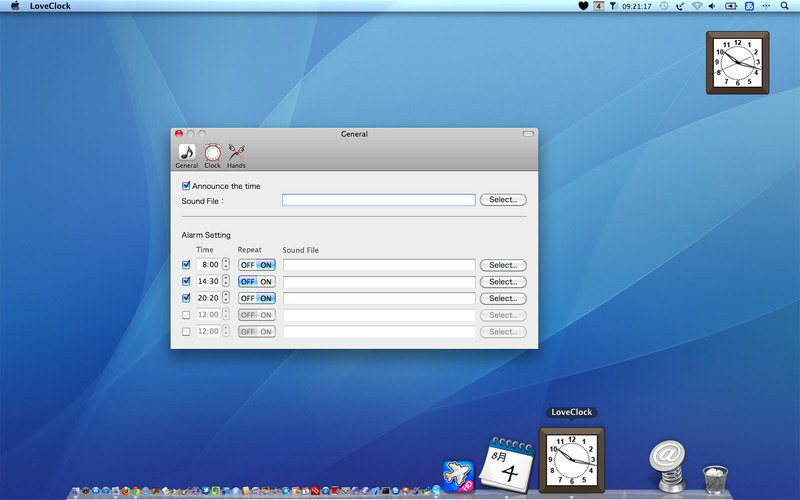
Task: Switch to the Clock preferences pane
Action: [x=212, y=156]
